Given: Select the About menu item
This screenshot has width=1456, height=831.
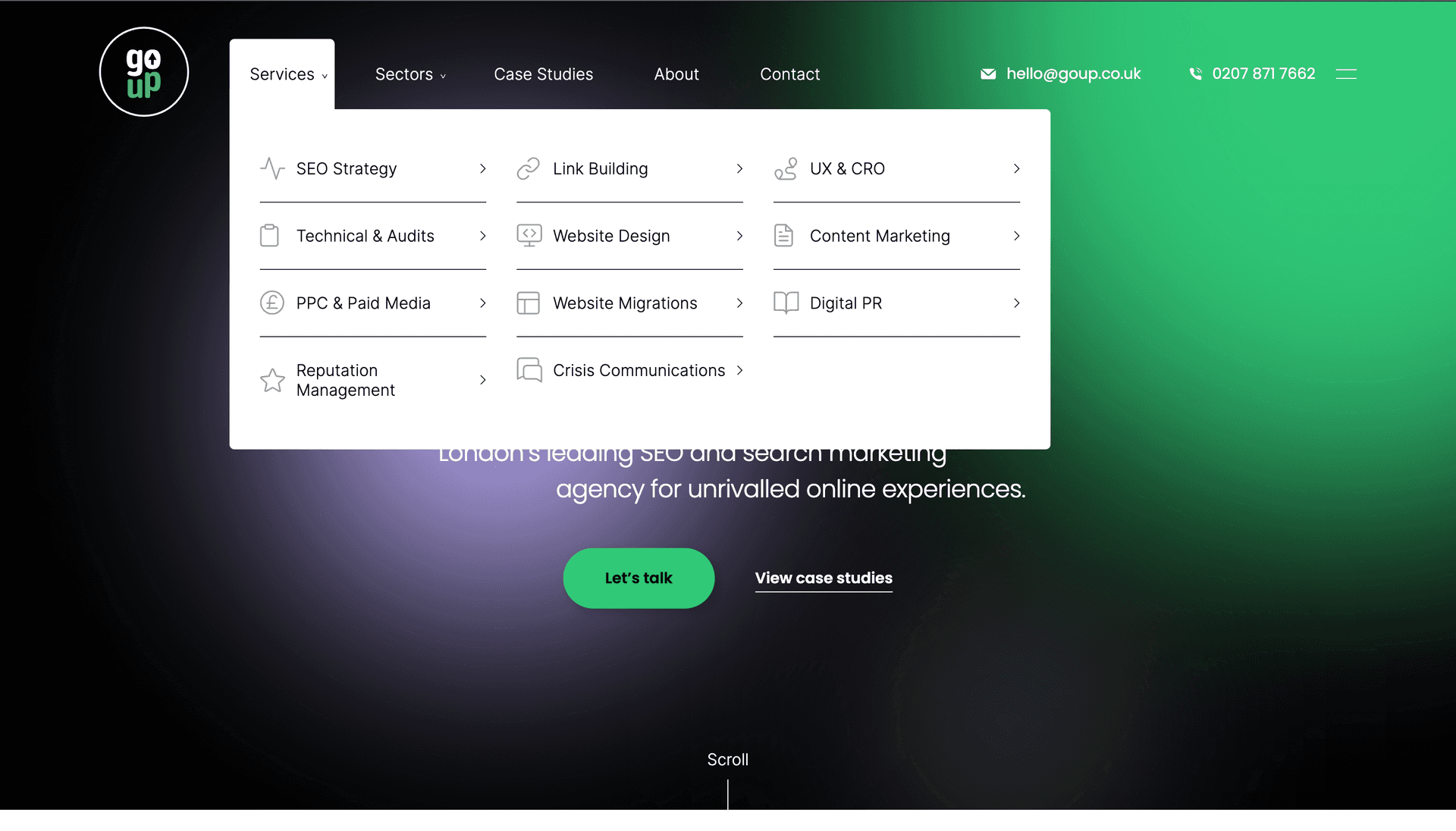Looking at the screenshot, I should tap(676, 74).
